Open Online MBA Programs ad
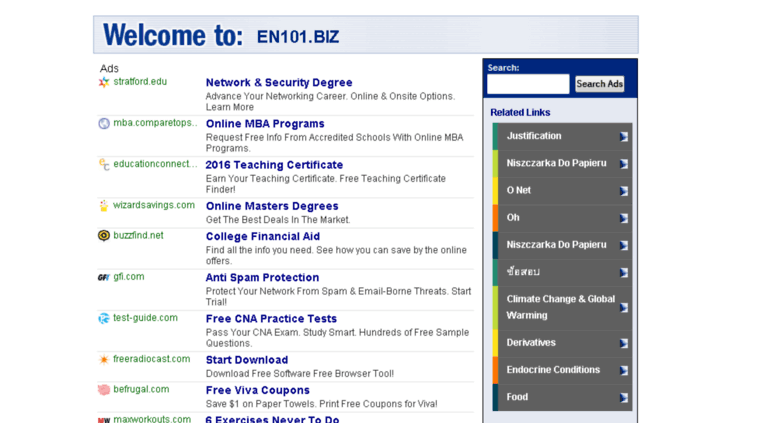 265,124
